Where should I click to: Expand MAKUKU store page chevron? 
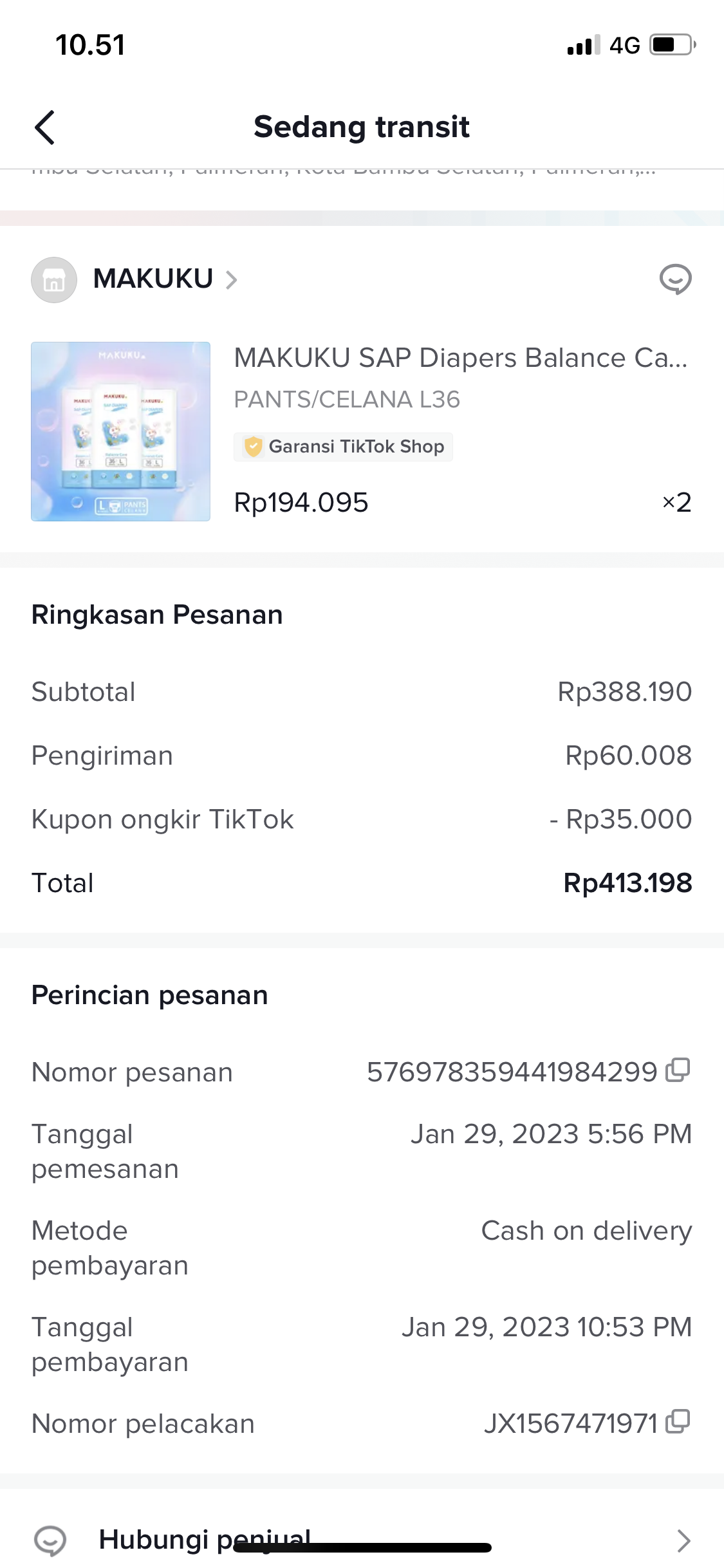(232, 280)
